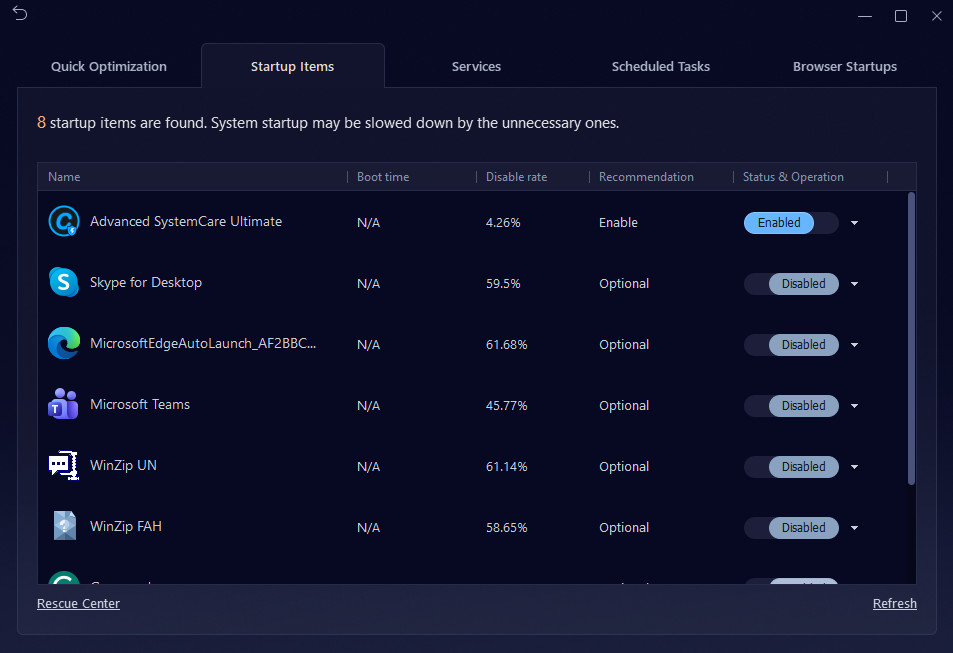The width and height of the screenshot is (953, 653).
Task: Click the WinZip FAH icon
Action: click(64, 526)
